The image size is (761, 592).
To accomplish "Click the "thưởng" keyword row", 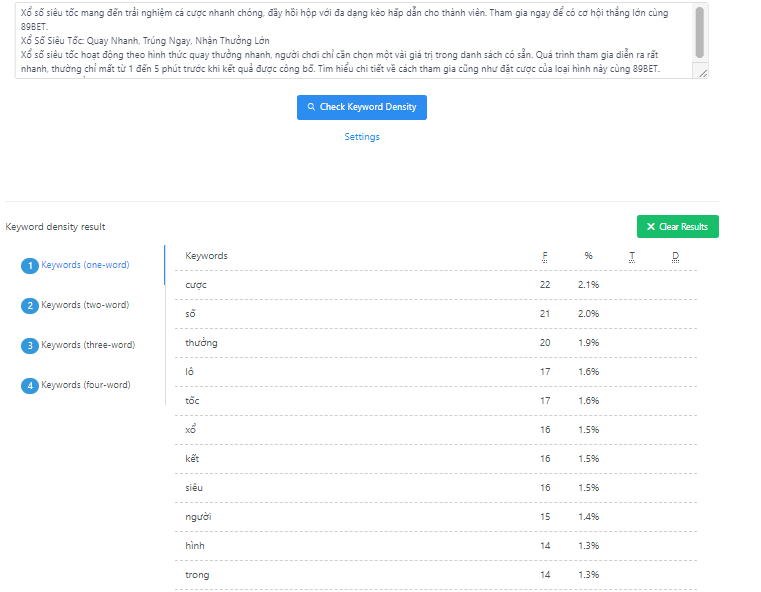I will (x=430, y=343).
